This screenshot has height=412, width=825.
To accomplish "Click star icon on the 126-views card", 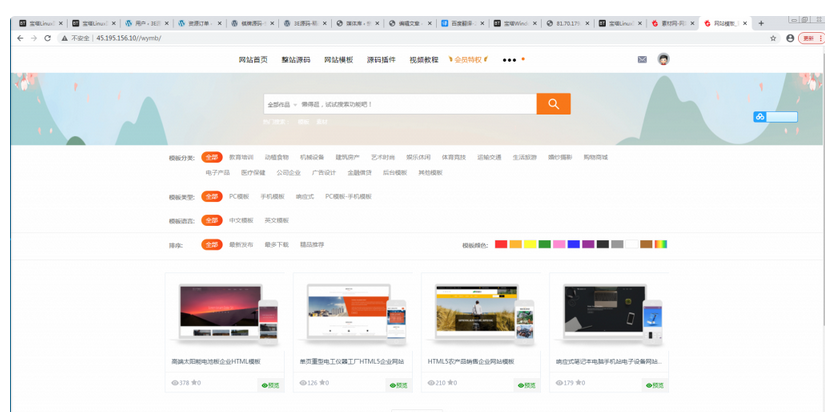I will tap(321, 383).
